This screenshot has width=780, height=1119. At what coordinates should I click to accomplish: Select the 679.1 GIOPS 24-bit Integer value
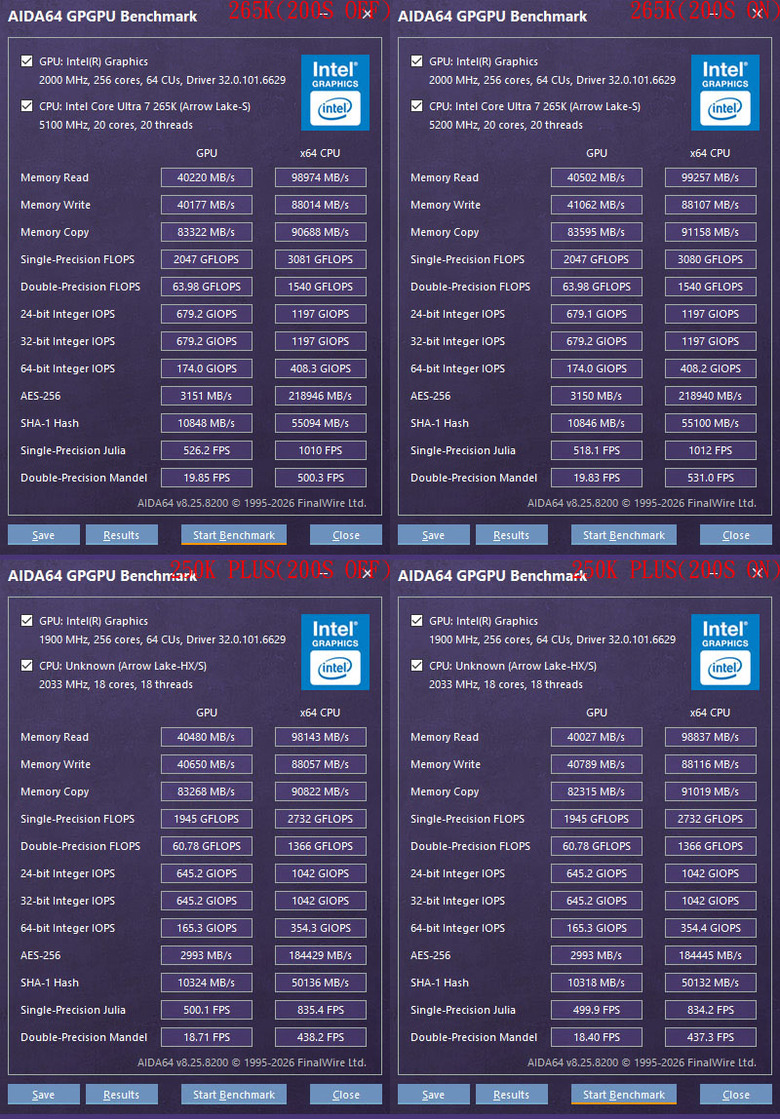pos(597,314)
